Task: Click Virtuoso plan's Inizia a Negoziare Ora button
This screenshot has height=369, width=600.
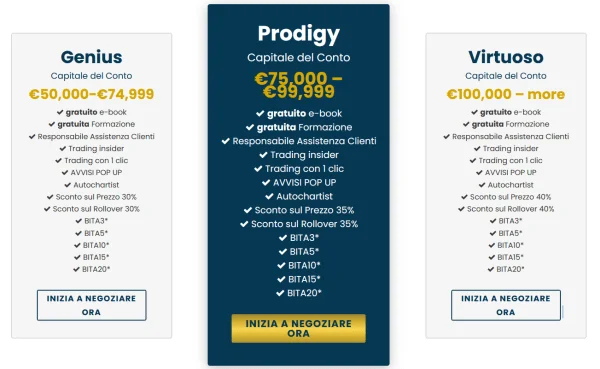Action: 506,305
